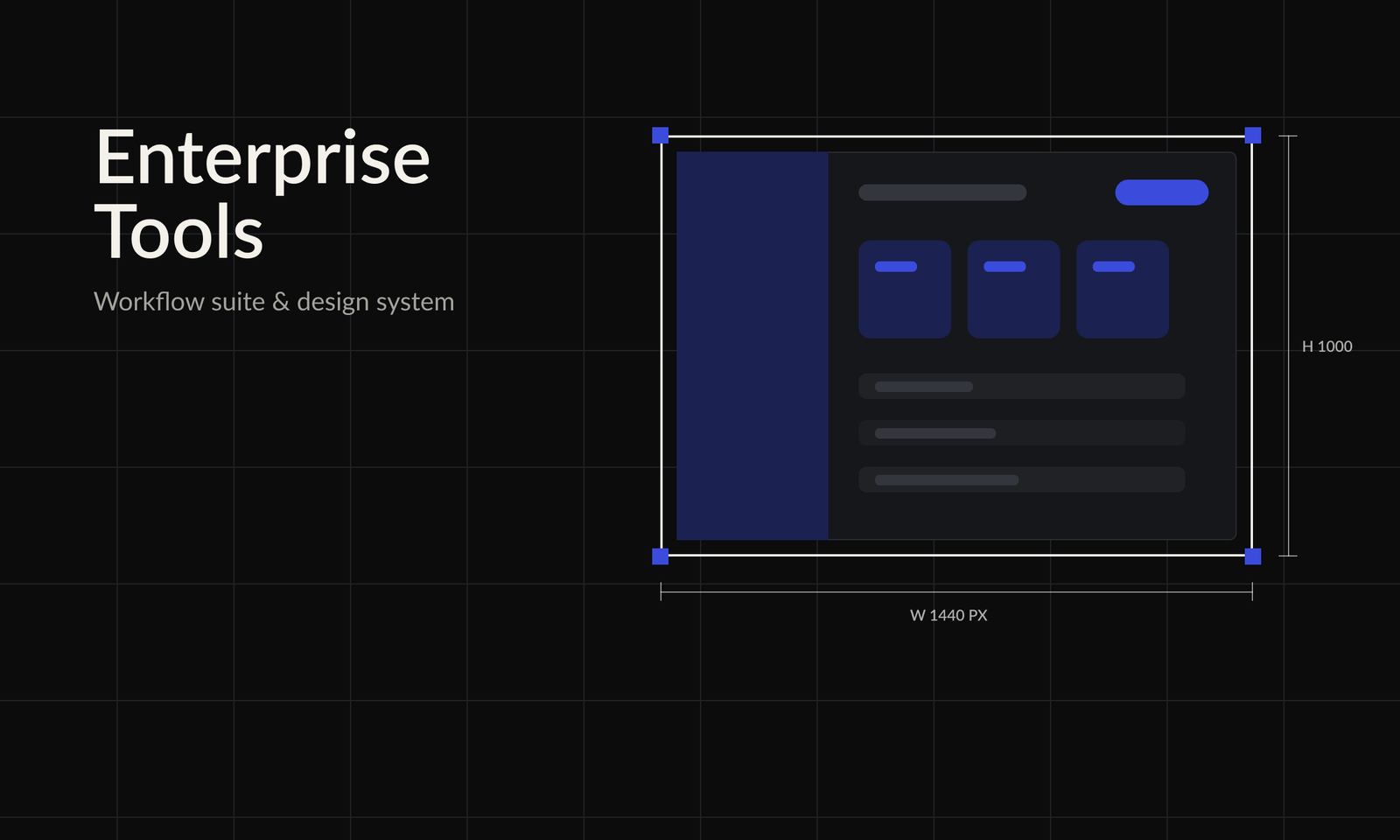
Task: Click the blue pill button in the mockup header
Action: click(x=1161, y=192)
